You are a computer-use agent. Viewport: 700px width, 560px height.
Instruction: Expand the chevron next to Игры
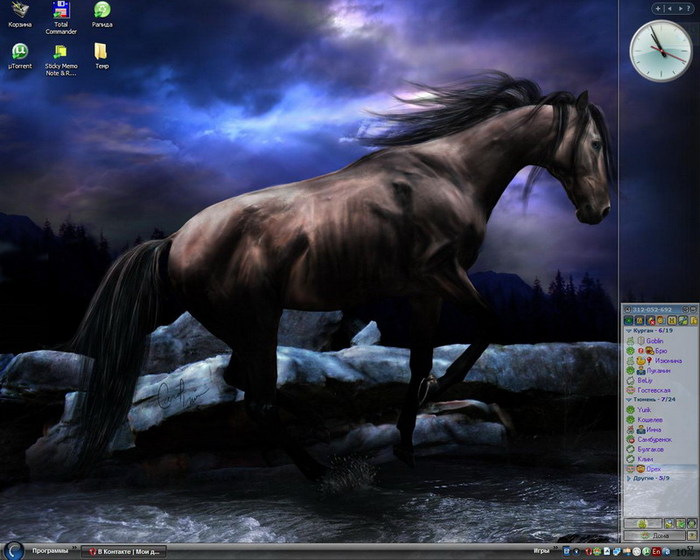(x=556, y=547)
